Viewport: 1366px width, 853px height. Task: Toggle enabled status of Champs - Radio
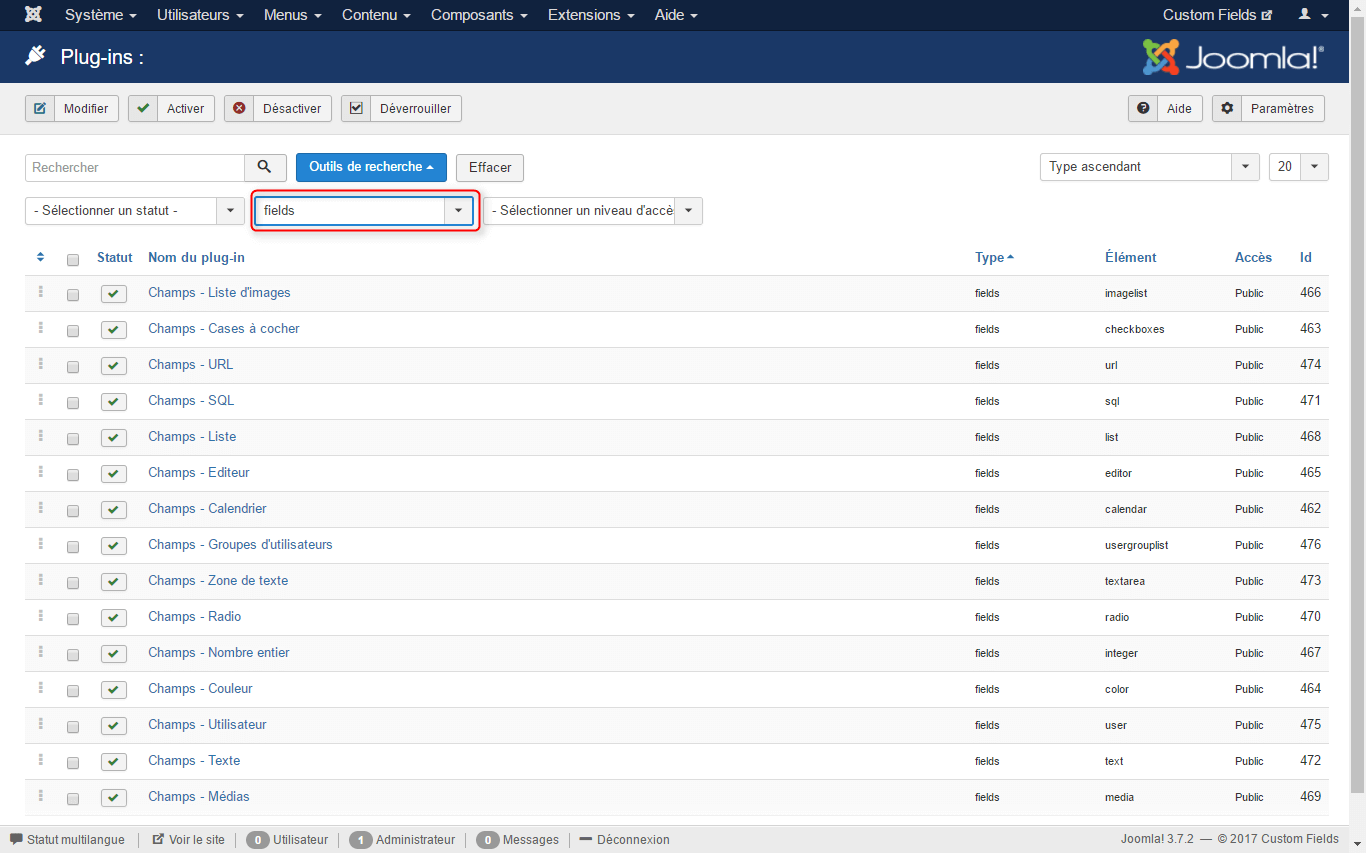114,618
